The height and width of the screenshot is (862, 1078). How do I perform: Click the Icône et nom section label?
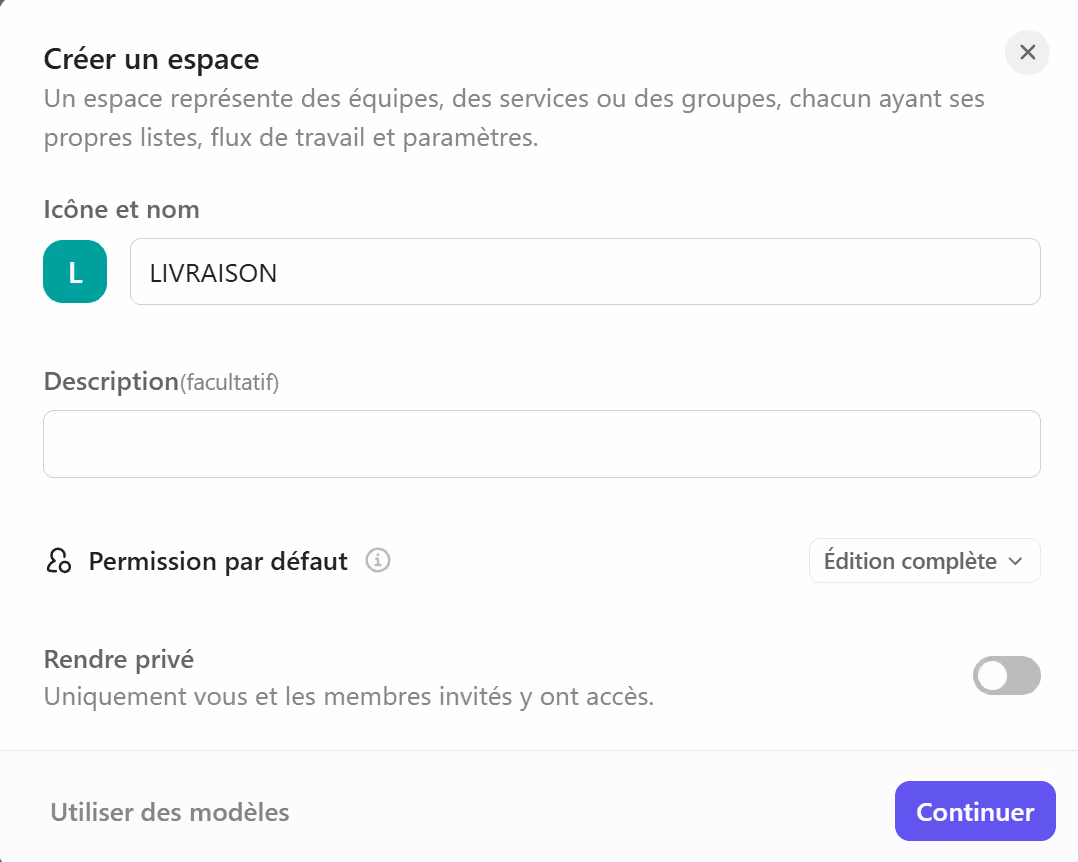click(x=121, y=209)
